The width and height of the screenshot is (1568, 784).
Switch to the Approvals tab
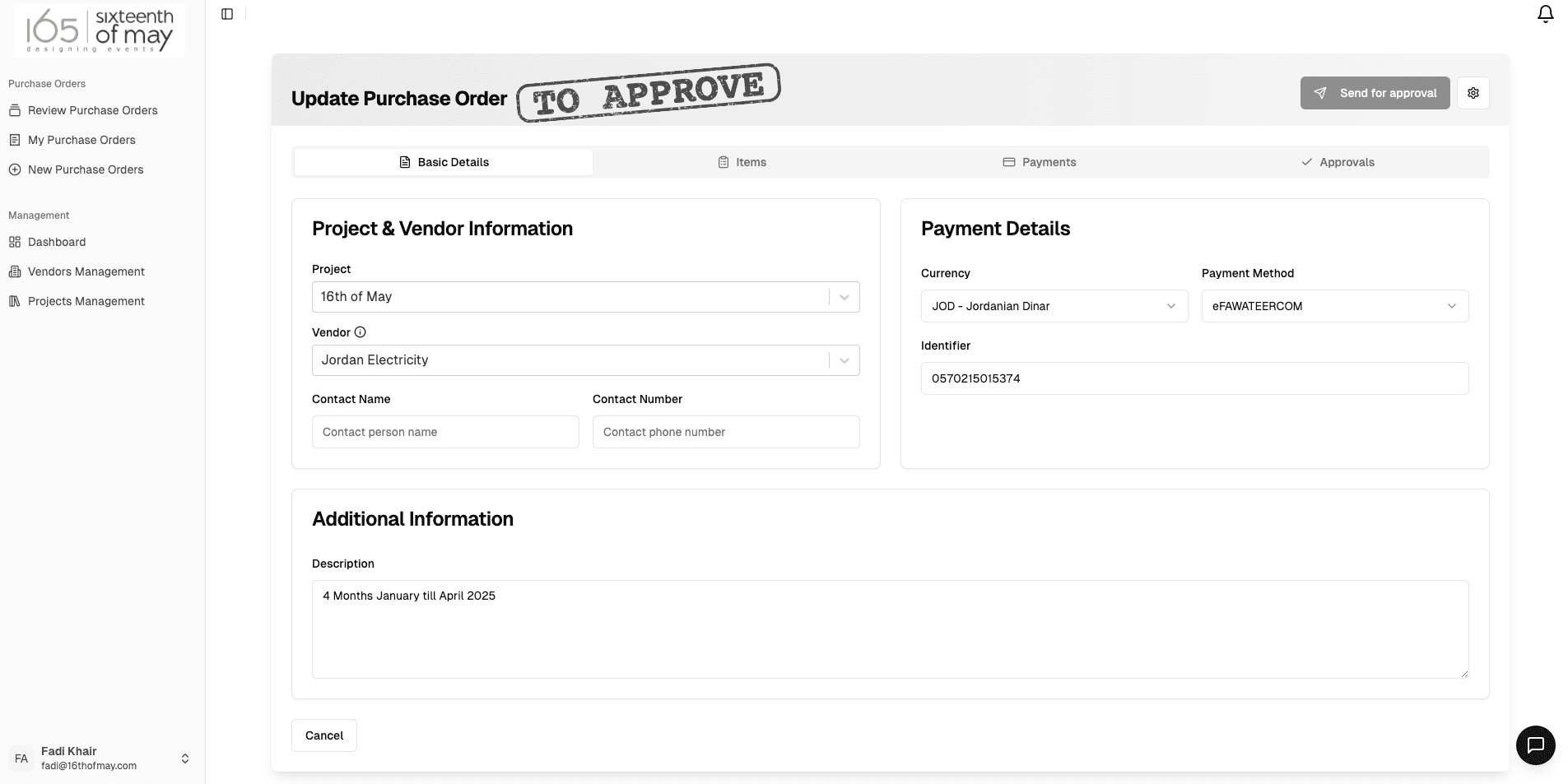[x=1338, y=162]
